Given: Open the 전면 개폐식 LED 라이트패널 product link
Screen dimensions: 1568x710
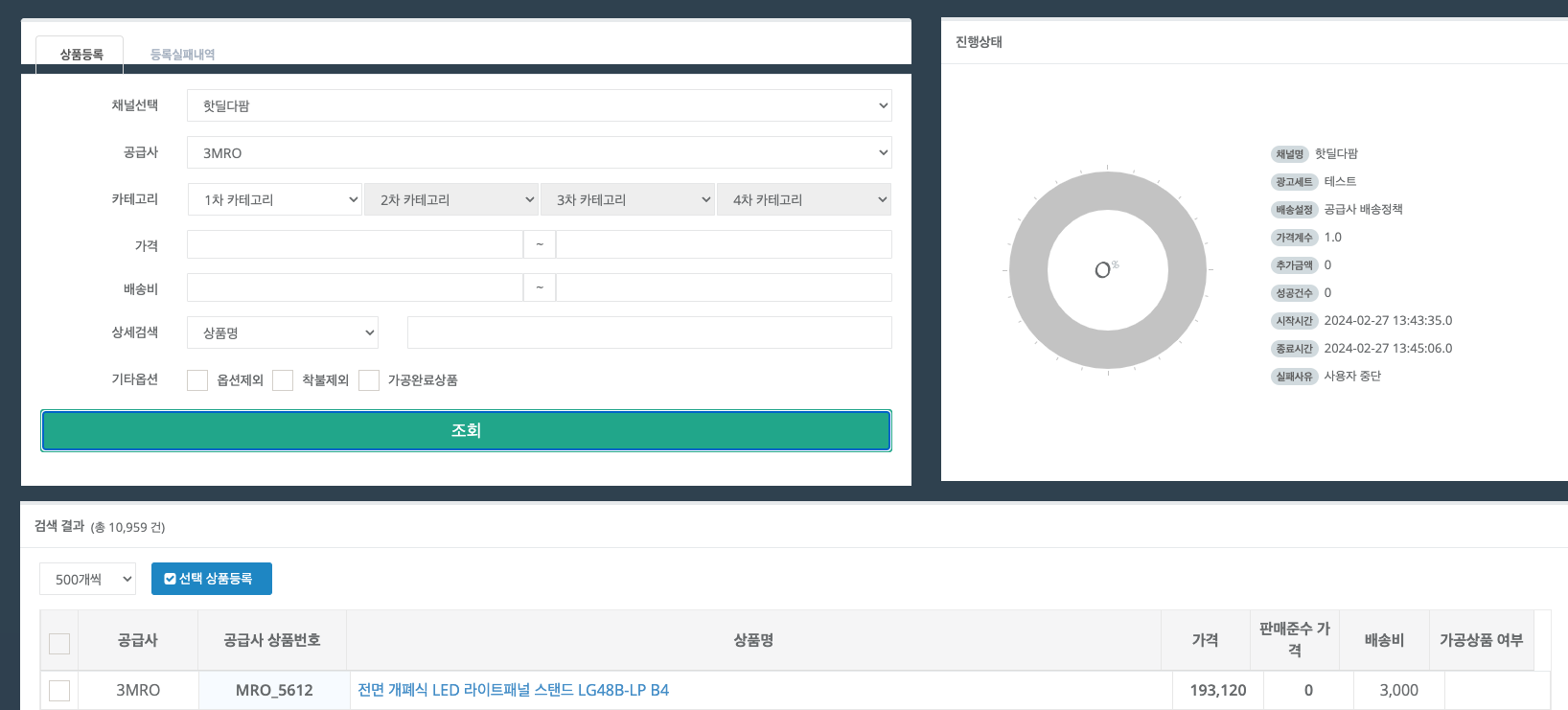Looking at the screenshot, I should coord(513,690).
